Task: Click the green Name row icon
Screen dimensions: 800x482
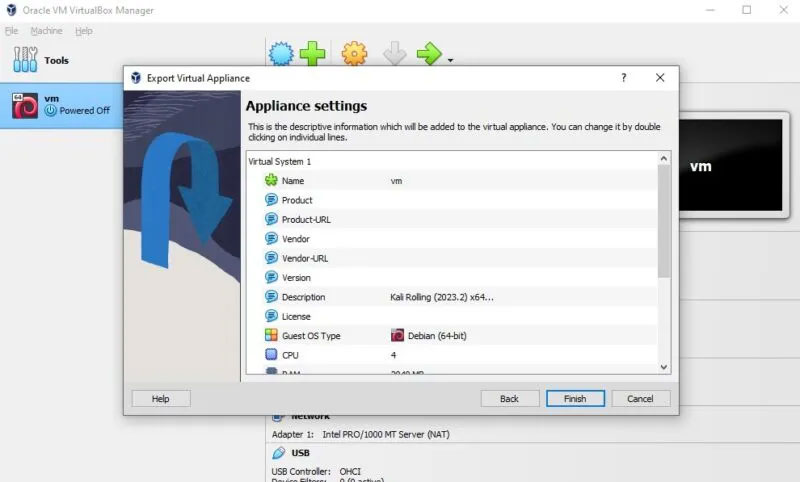Action: 271,180
